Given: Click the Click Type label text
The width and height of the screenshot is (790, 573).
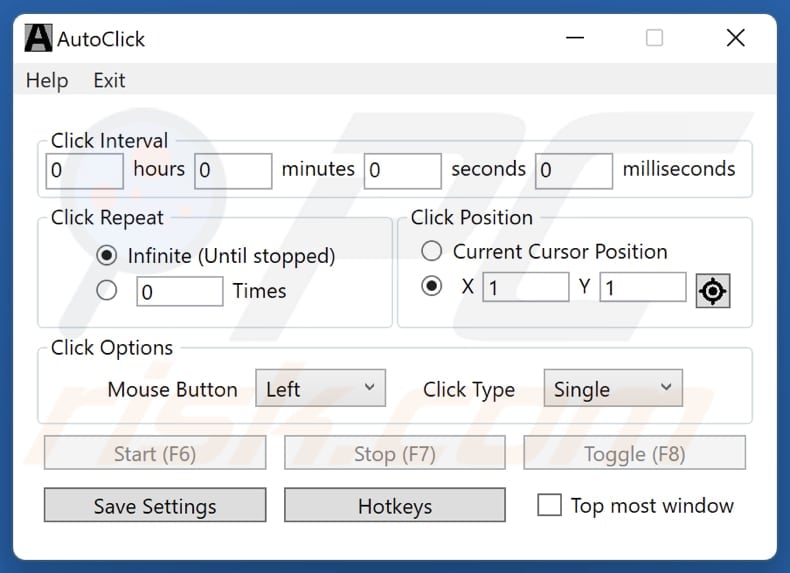Looking at the screenshot, I should tap(469, 390).
